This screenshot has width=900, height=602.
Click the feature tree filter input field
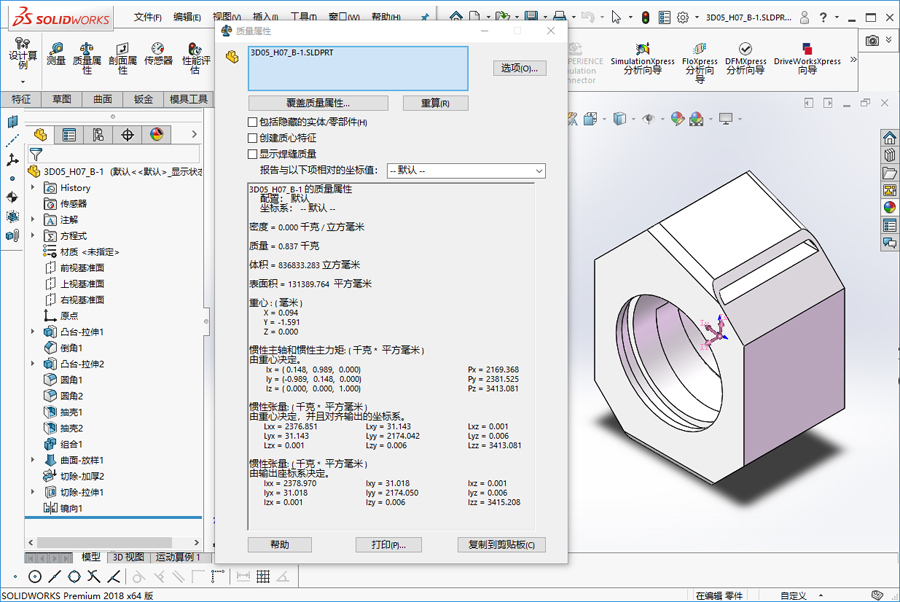pyautogui.click(x=122, y=154)
